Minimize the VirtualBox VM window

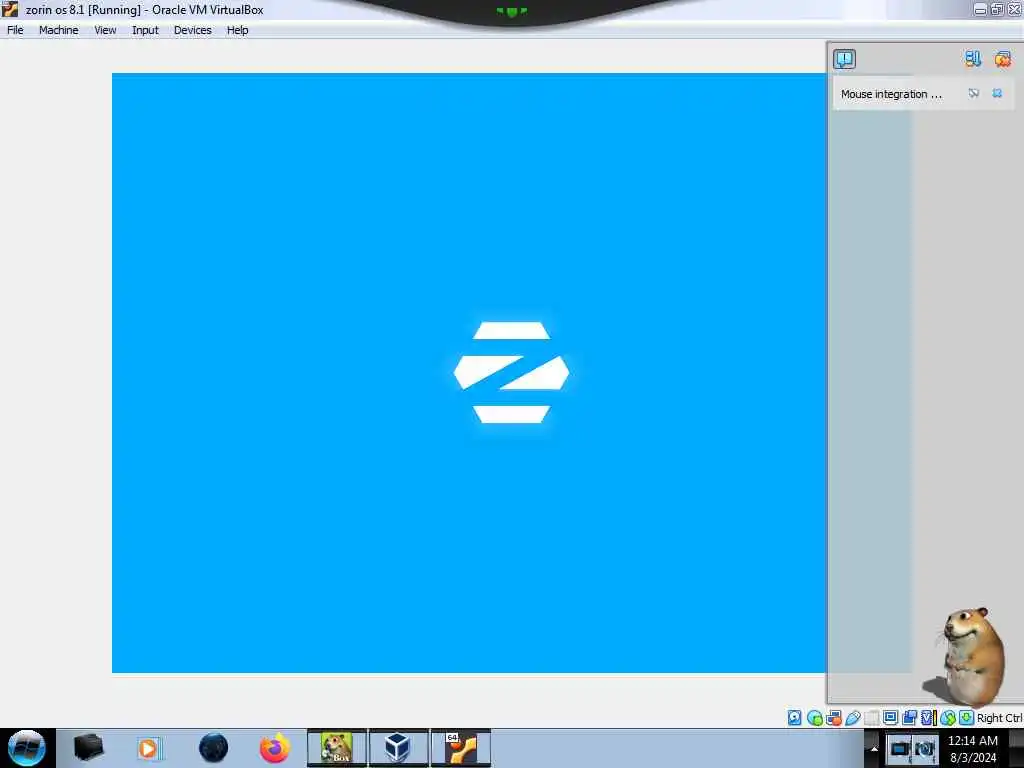[980, 10]
